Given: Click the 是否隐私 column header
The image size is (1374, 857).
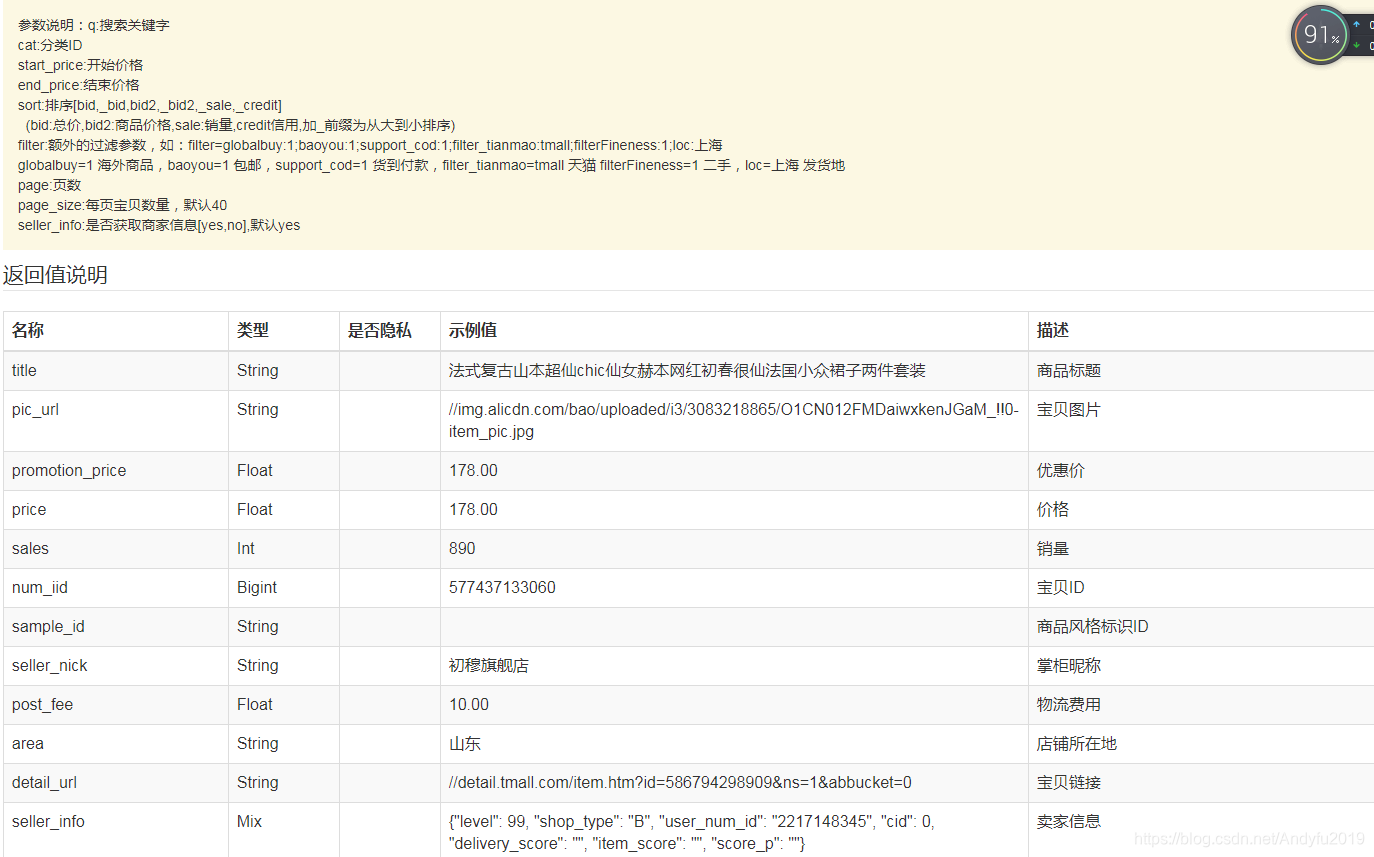Looking at the screenshot, I should (380, 330).
